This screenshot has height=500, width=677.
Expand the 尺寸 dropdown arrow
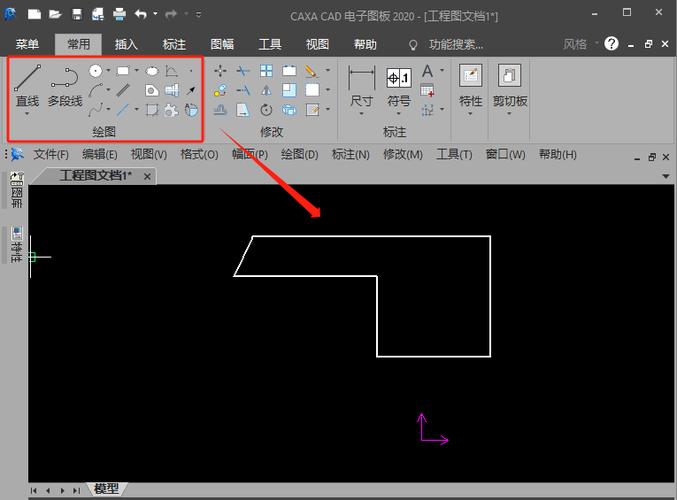361,114
